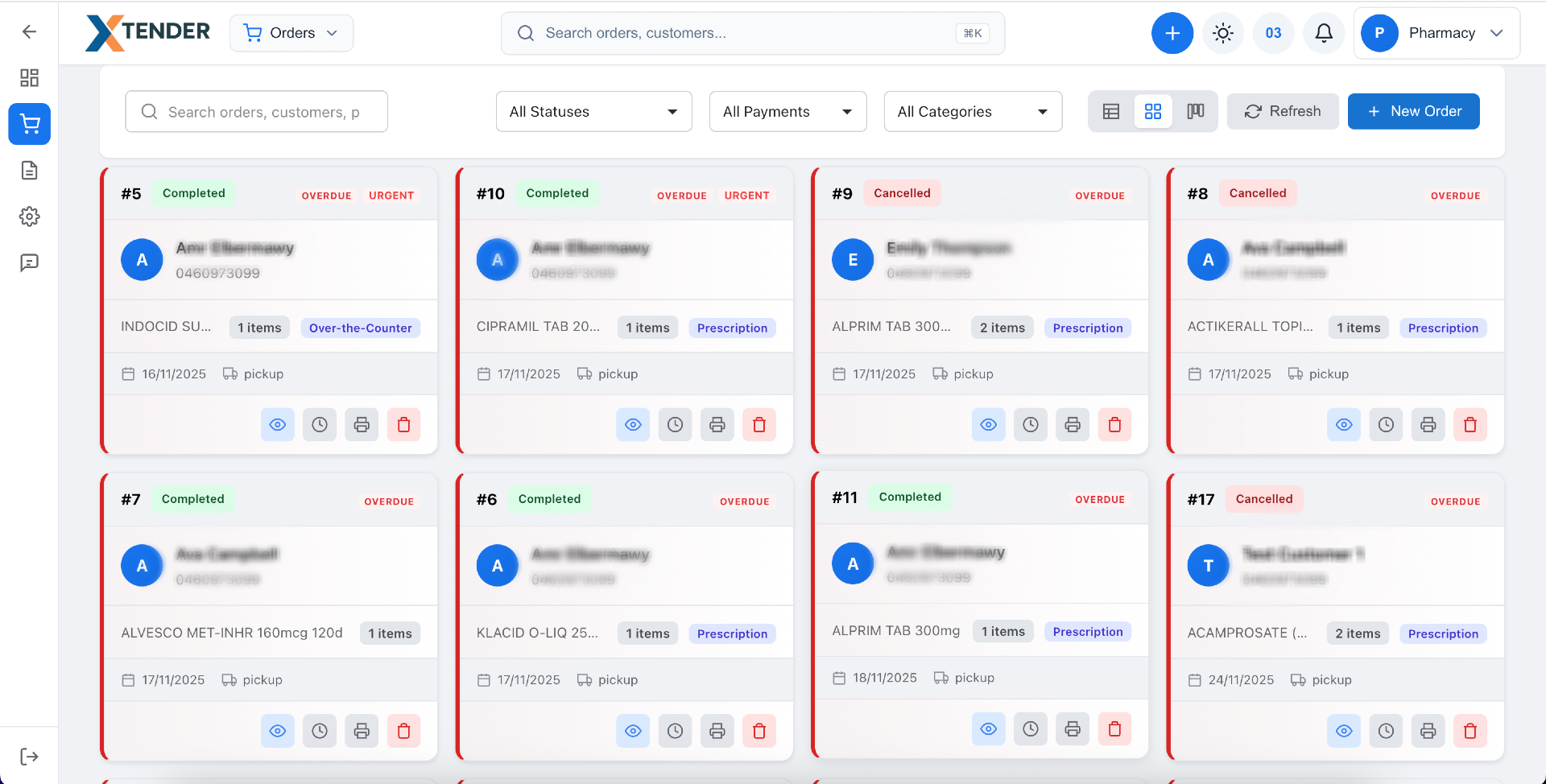Switch to table view layout
Image resolution: width=1546 pixels, height=784 pixels.
(x=1111, y=111)
